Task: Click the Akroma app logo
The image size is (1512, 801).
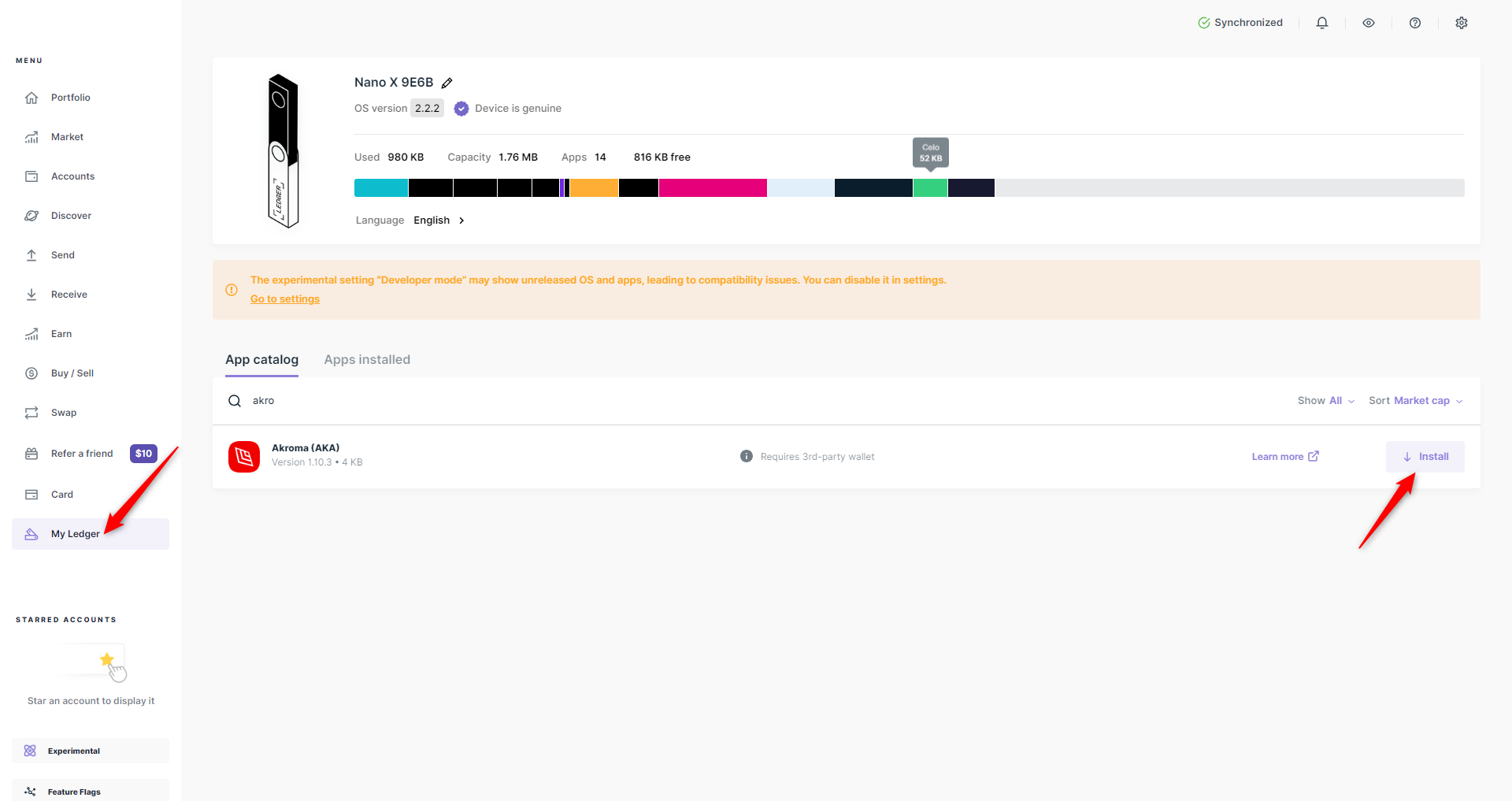Action: click(x=244, y=457)
